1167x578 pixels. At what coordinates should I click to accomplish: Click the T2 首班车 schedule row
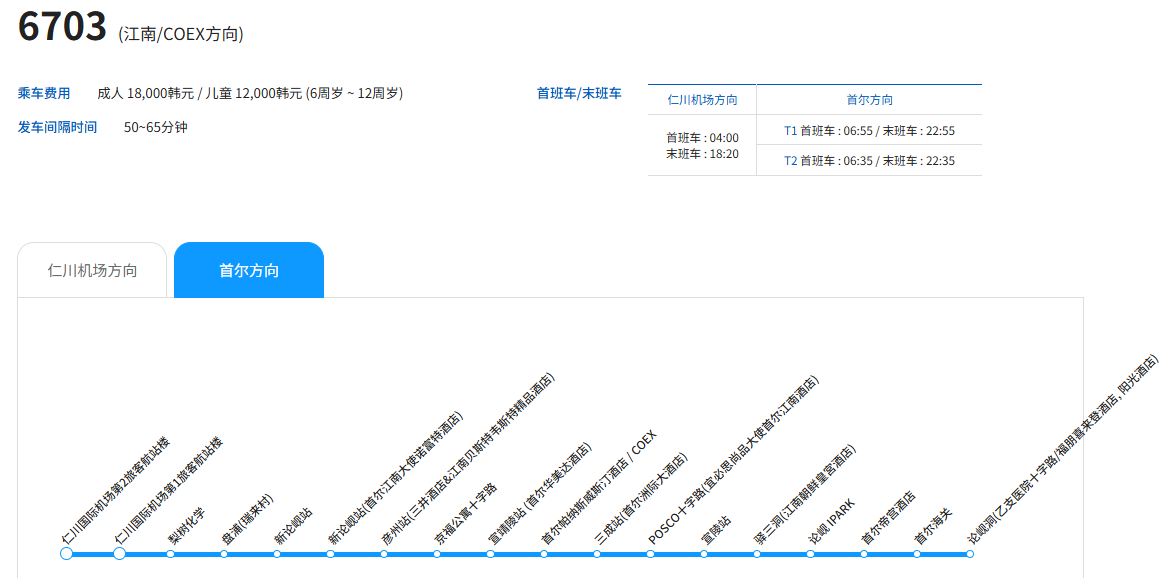[x=869, y=161]
